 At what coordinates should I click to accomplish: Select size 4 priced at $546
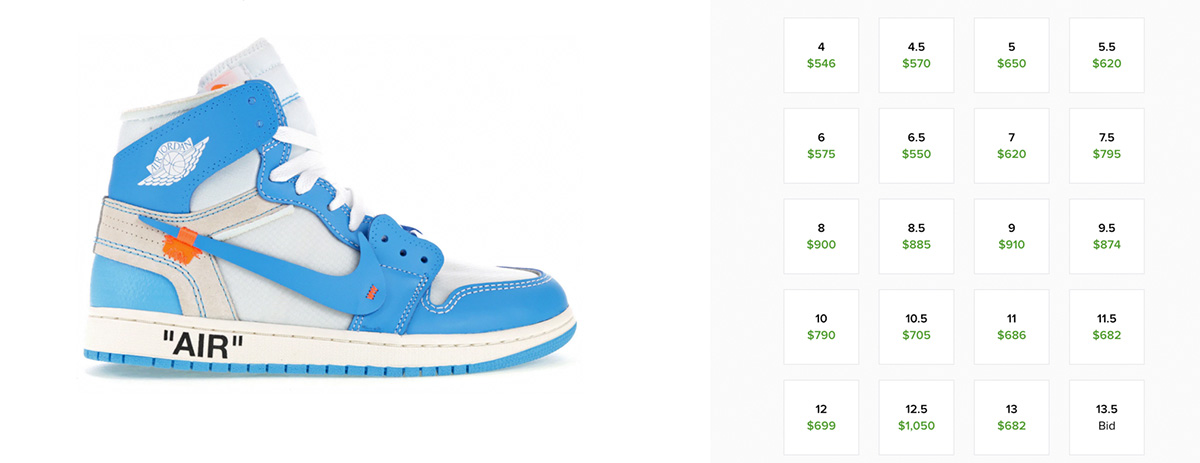pos(821,55)
